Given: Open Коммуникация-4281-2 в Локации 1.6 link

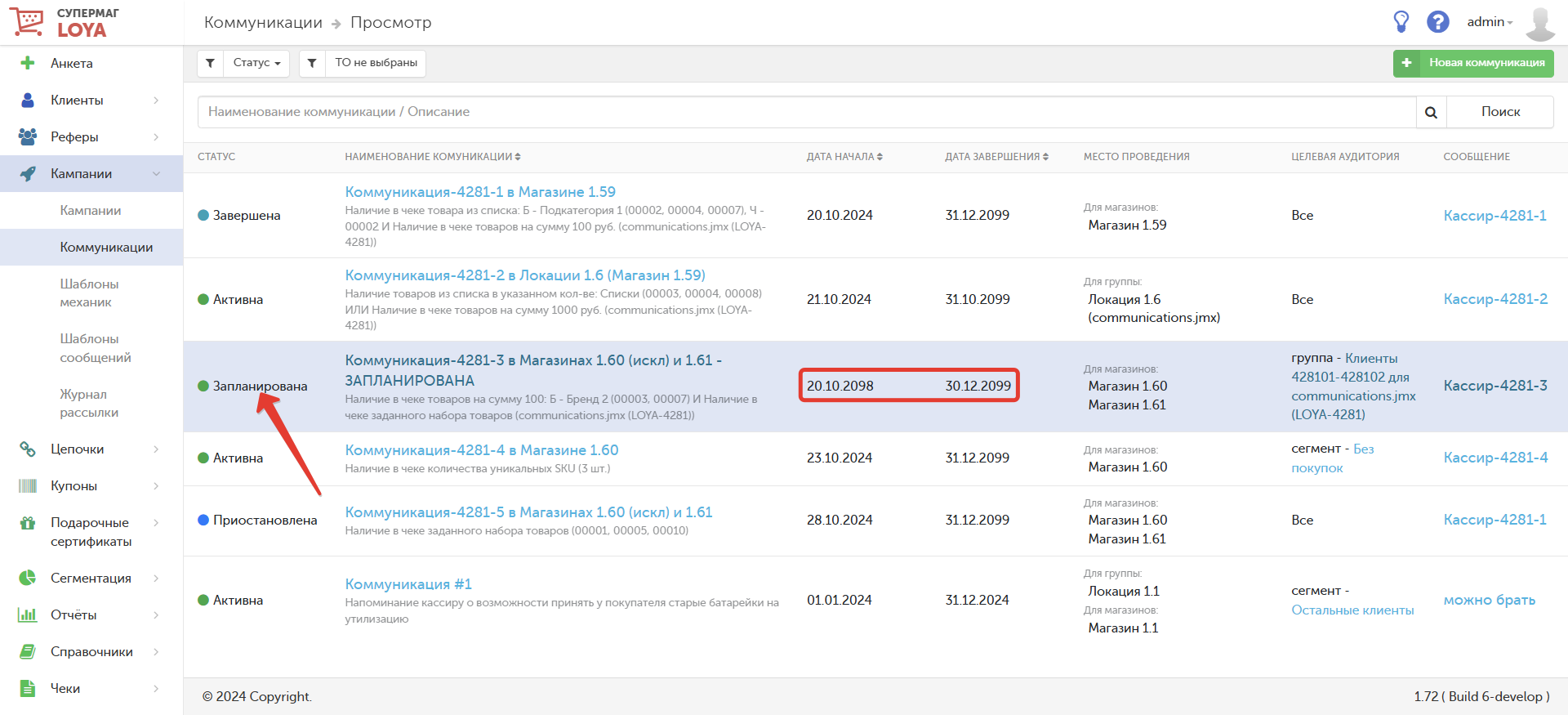Looking at the screenshot, I should tap(525, 275).
